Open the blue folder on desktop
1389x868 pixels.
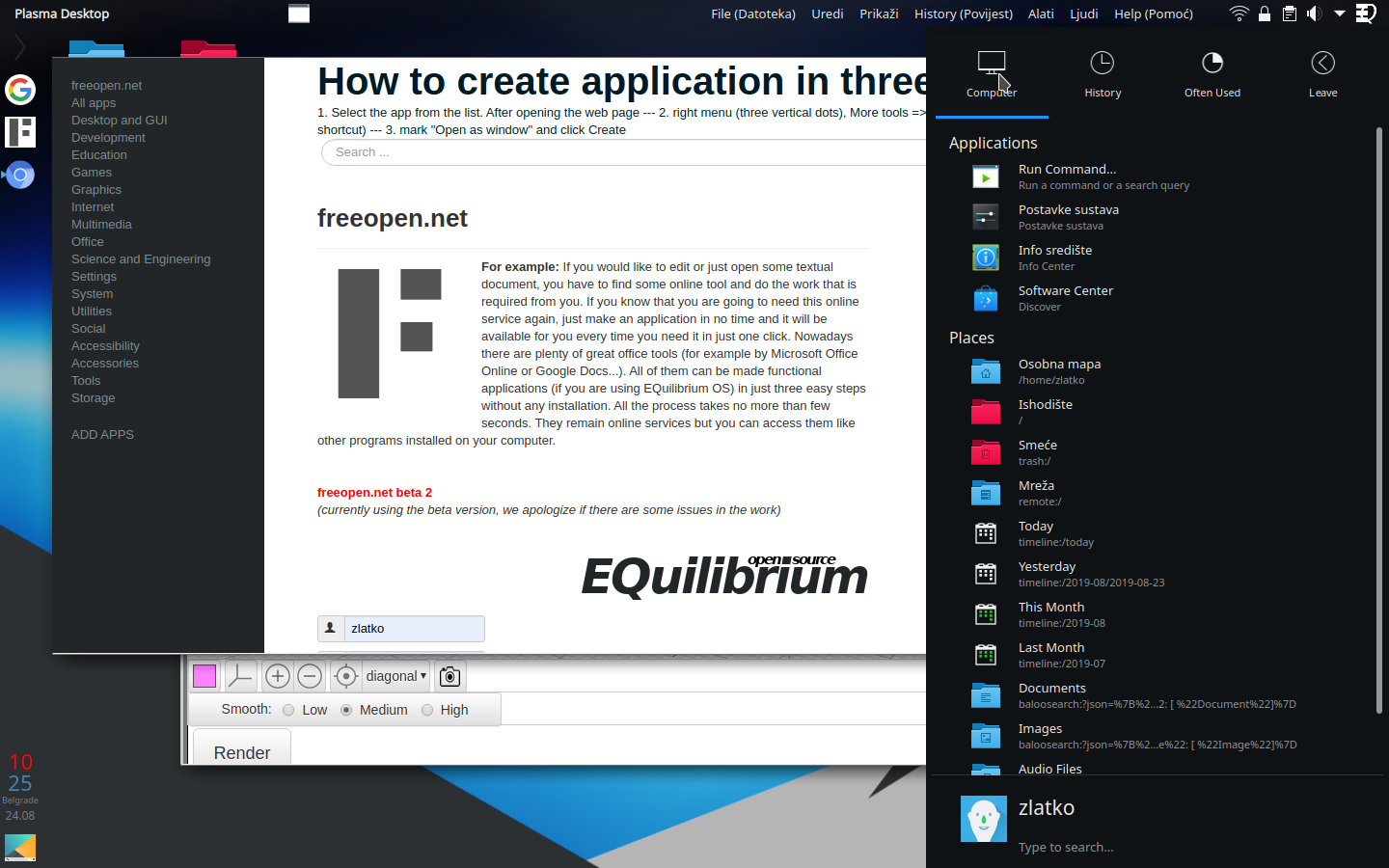point(96,48)
